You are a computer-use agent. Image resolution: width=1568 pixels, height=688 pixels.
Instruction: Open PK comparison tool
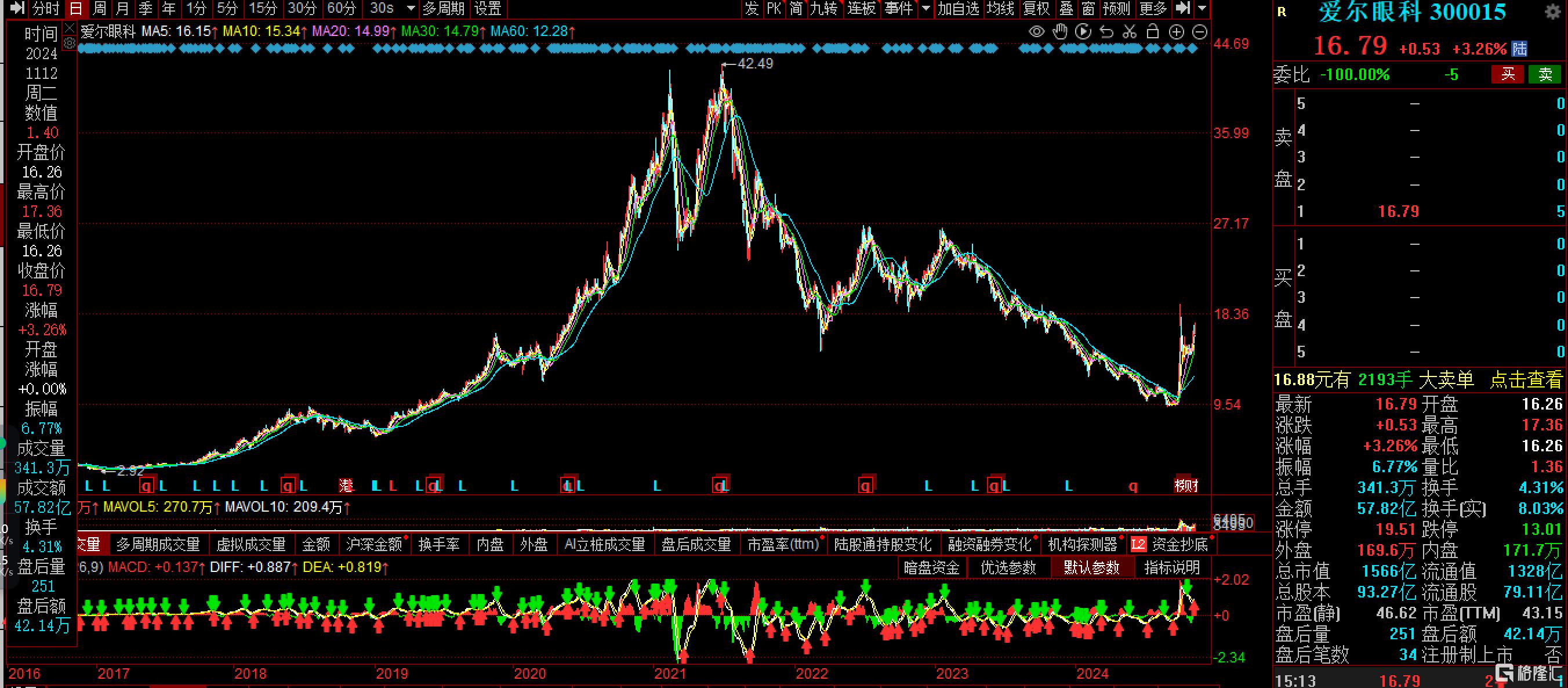pyautogui.click(x=774, y=9)
